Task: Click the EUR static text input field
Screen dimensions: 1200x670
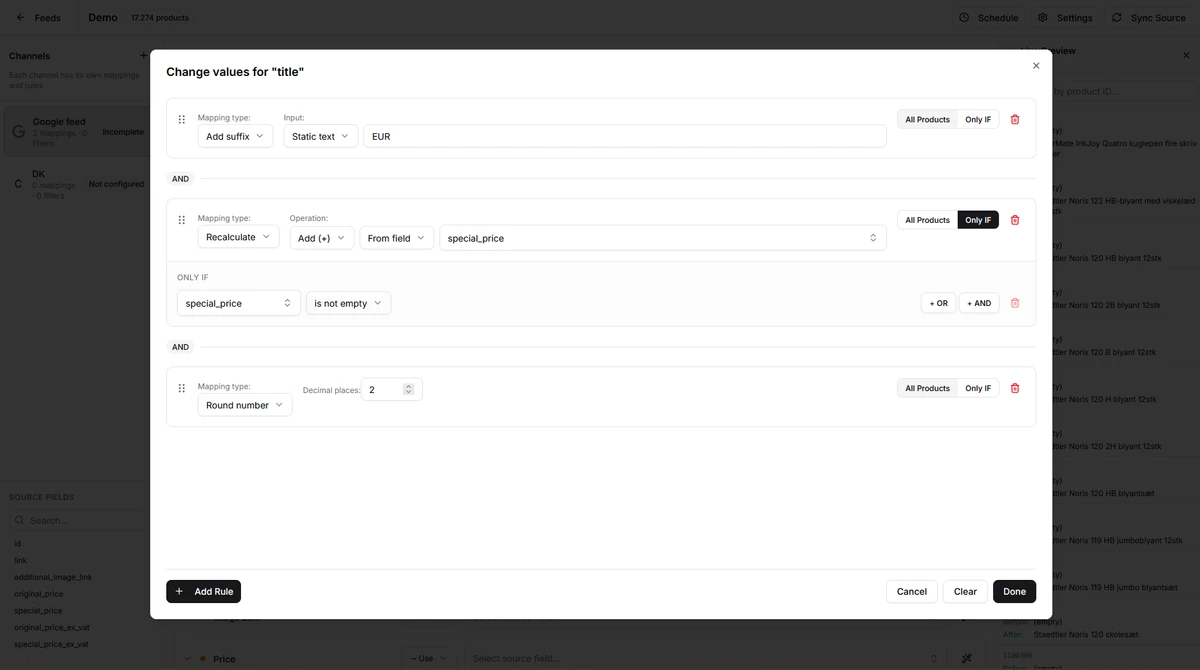Action: [625, 136]
